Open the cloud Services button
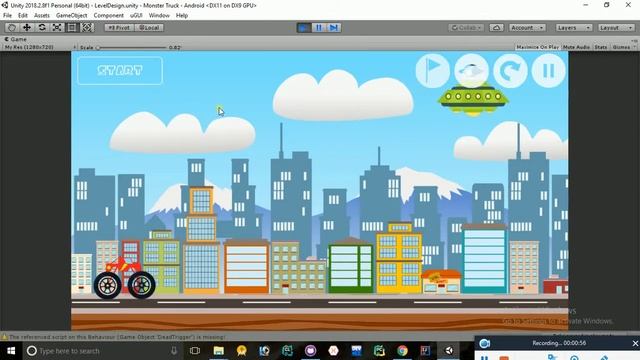 click(496, 27)
